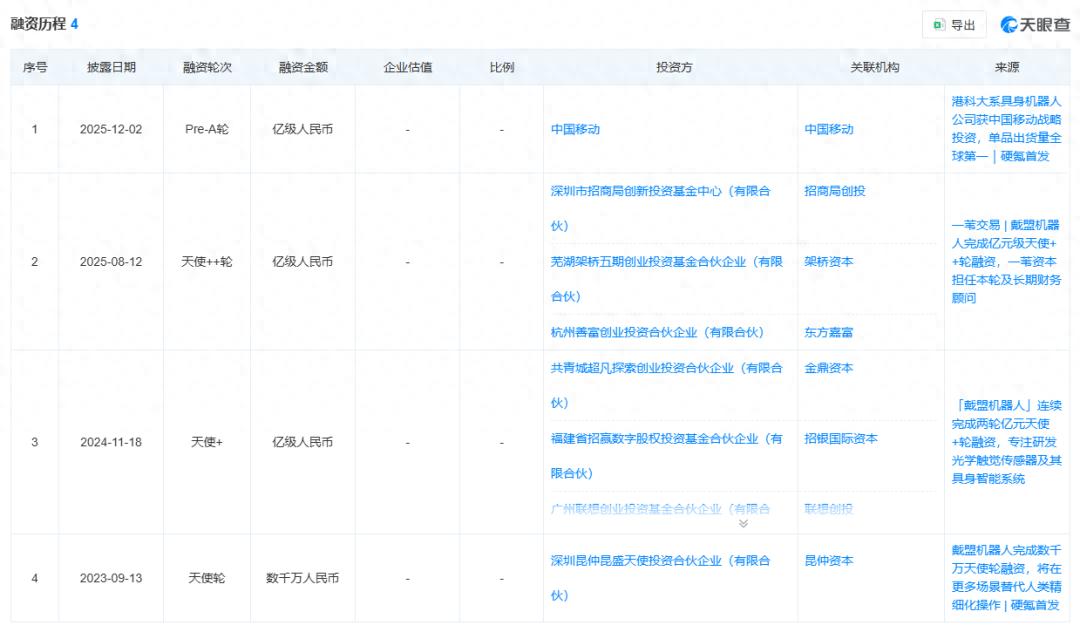Open source article 戴盟机器人连续完成两轮亿元天使+轮融资

1006,442
